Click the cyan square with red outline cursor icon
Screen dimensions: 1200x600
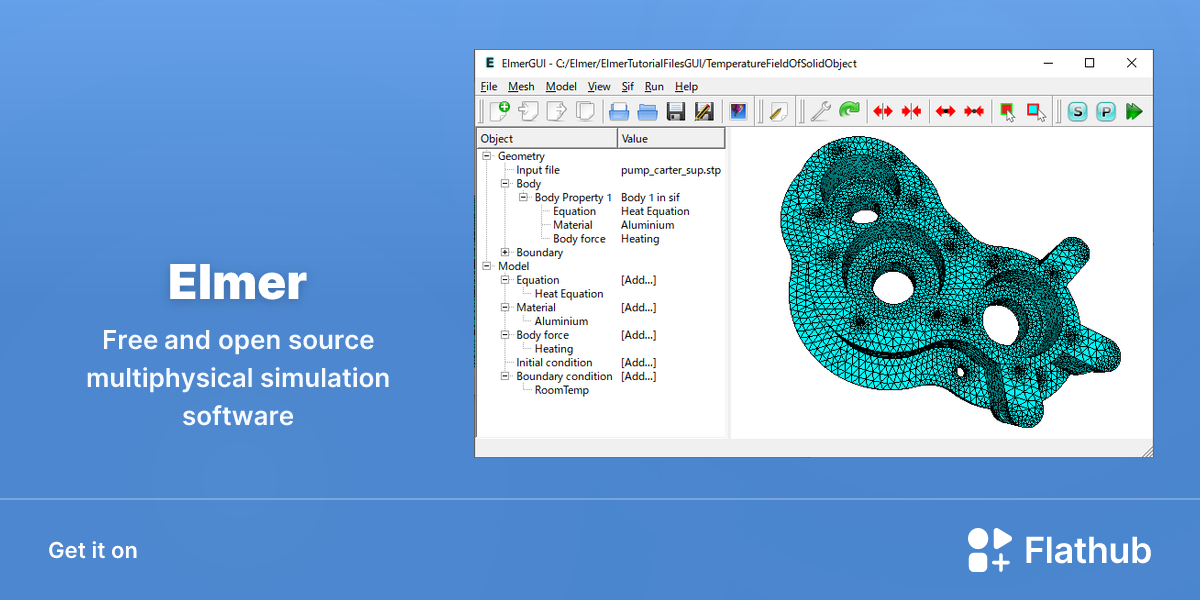pos(1037,111)
